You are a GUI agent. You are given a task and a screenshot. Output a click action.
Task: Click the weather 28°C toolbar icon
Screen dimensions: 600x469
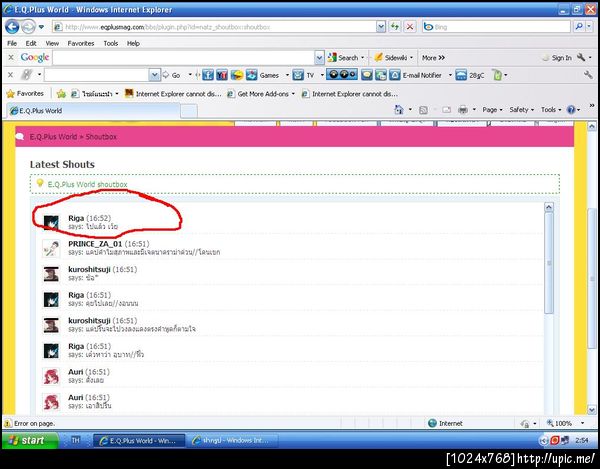coord(470,75)
